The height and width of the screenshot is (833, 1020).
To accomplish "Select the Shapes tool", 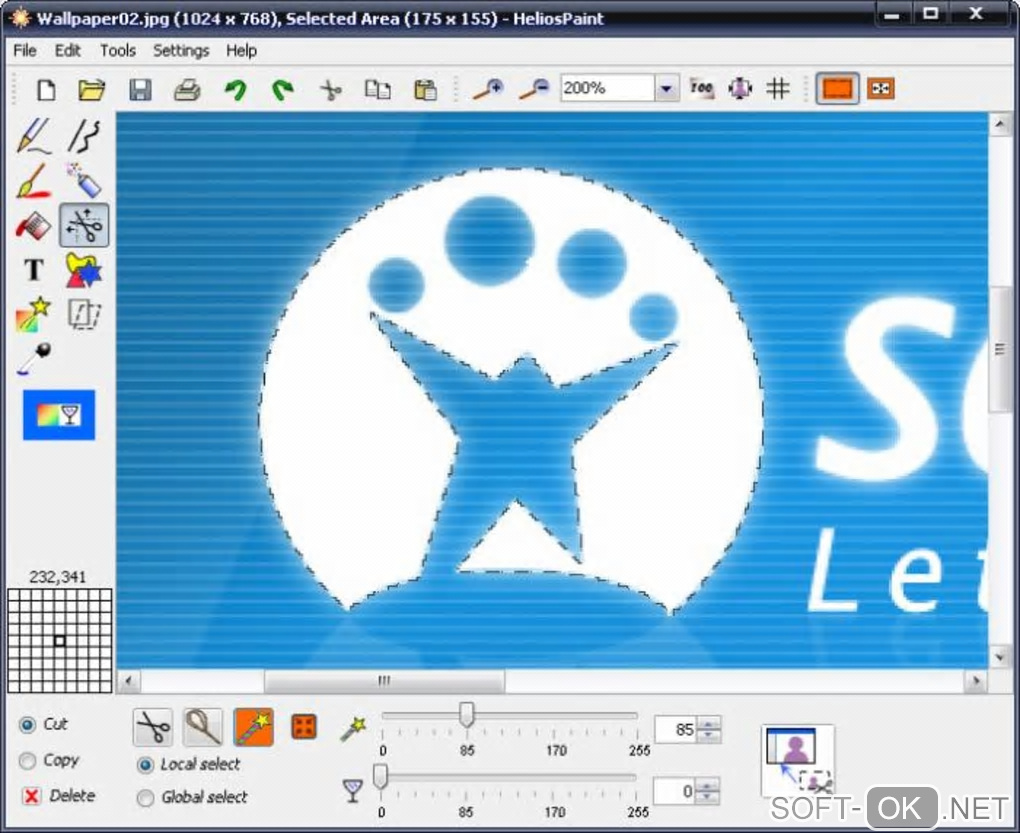I will pyautogui.click(x=84, y=271).
